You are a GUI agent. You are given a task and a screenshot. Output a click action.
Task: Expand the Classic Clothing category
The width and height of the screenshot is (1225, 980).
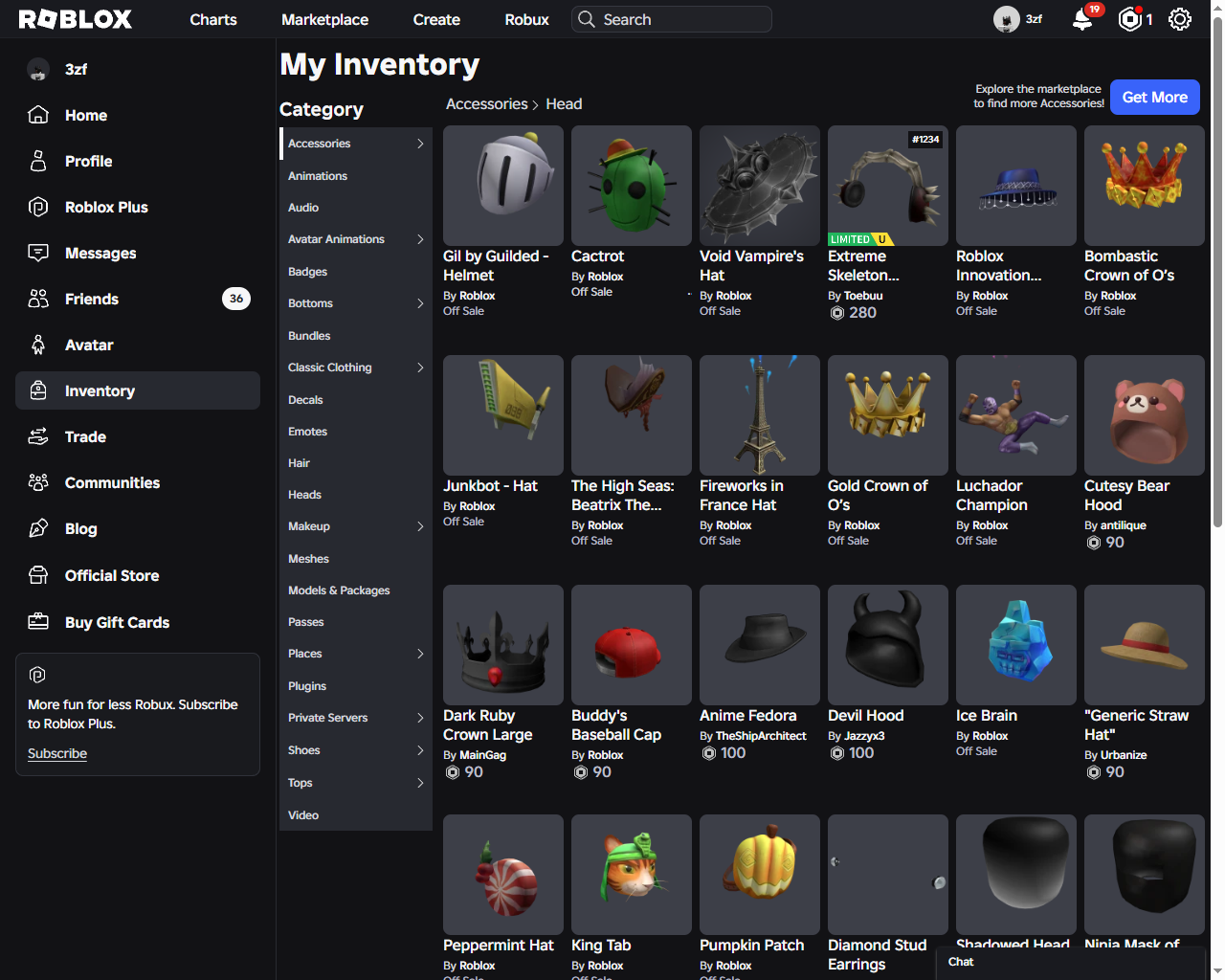click(420, 367)
